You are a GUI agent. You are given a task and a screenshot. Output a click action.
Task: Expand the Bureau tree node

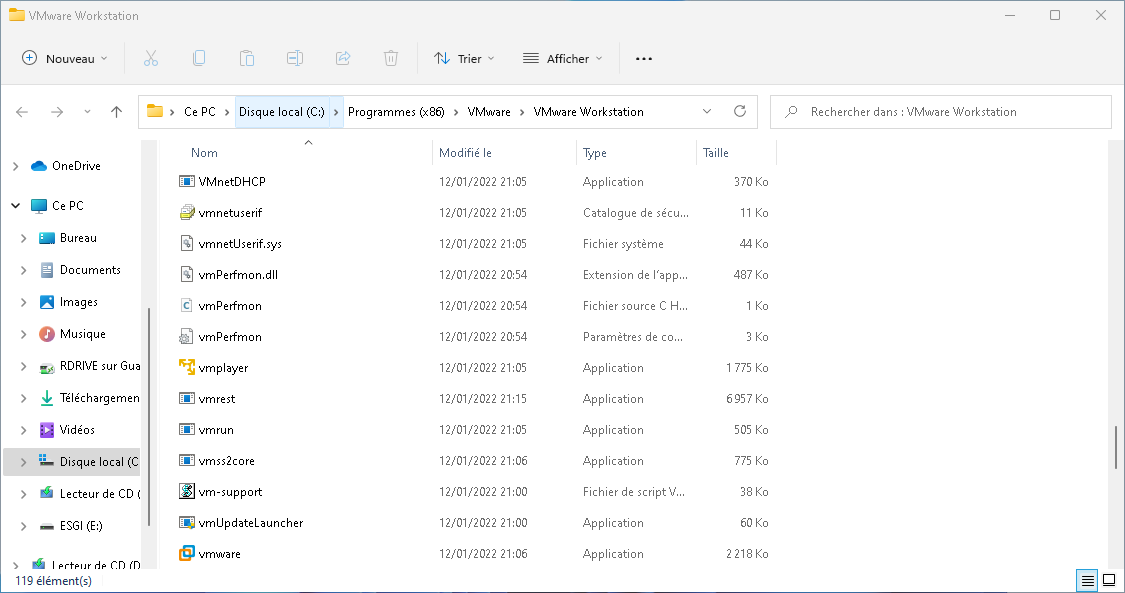[x=24, y=238]
